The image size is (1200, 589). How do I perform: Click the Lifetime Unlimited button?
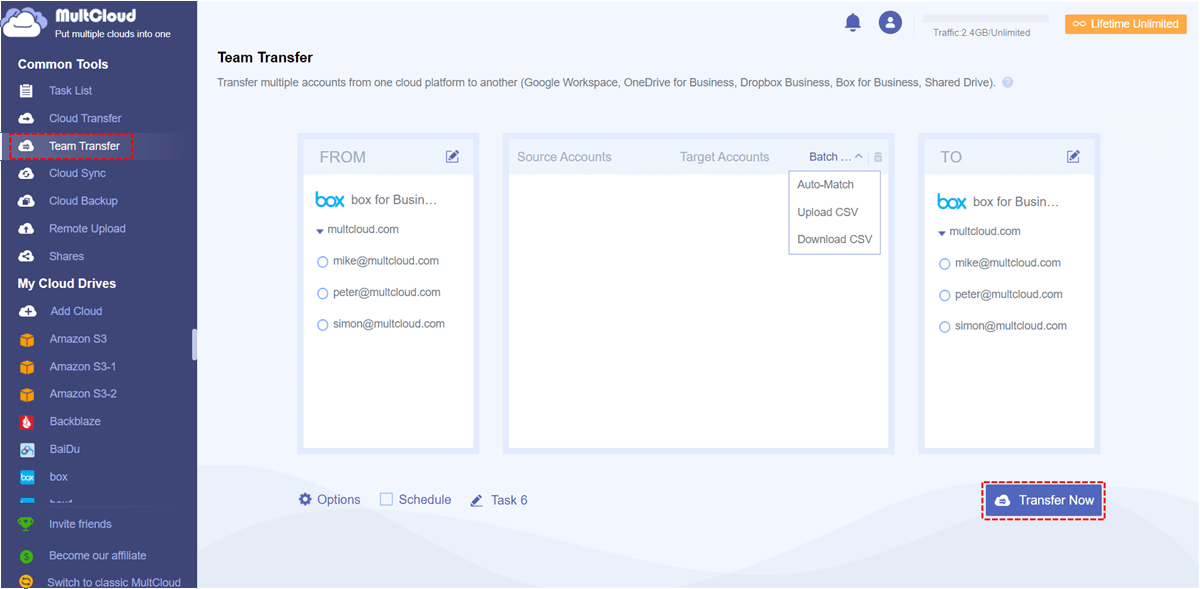pyautogui.click(x=1125, y=24)
